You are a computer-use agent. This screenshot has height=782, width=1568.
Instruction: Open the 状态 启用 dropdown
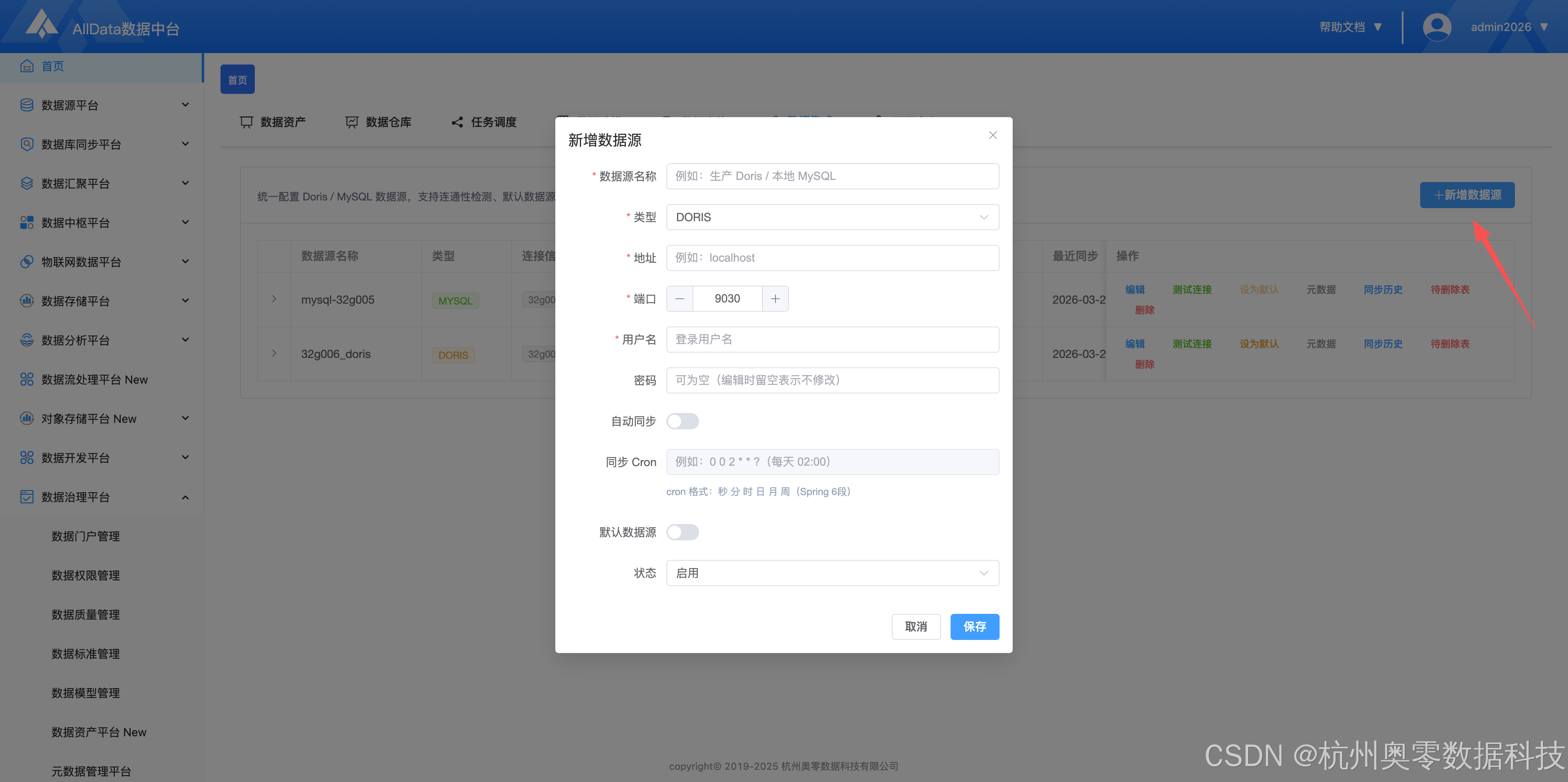pyautogui.click(x=833, y=573)
